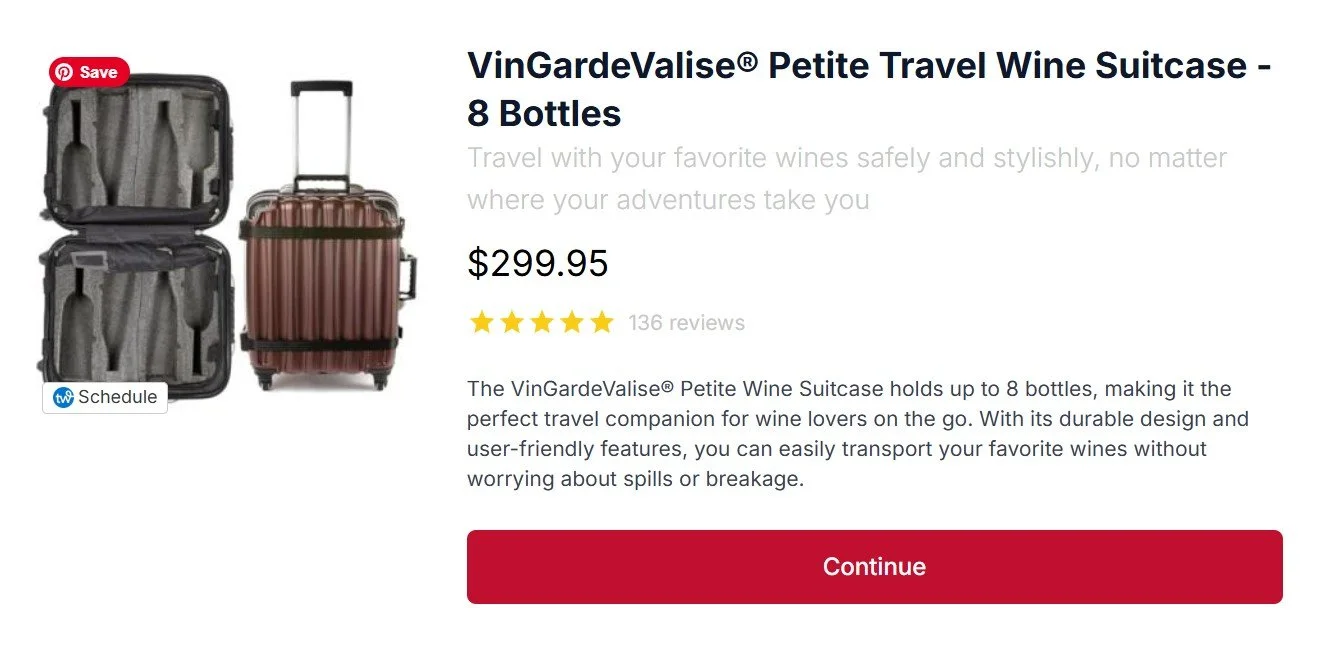The height and width of the screenshot is (646, 1324).
Task: Click the third gold rating star
Action: pos(542,322)
